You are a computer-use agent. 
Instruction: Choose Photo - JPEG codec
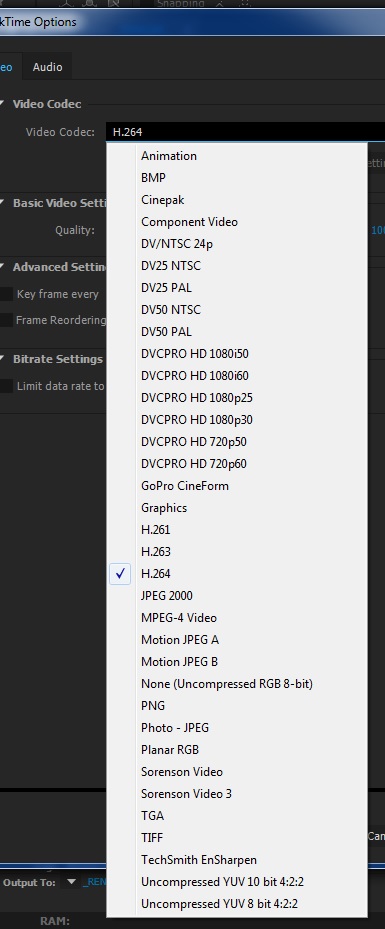pos(237,728)
